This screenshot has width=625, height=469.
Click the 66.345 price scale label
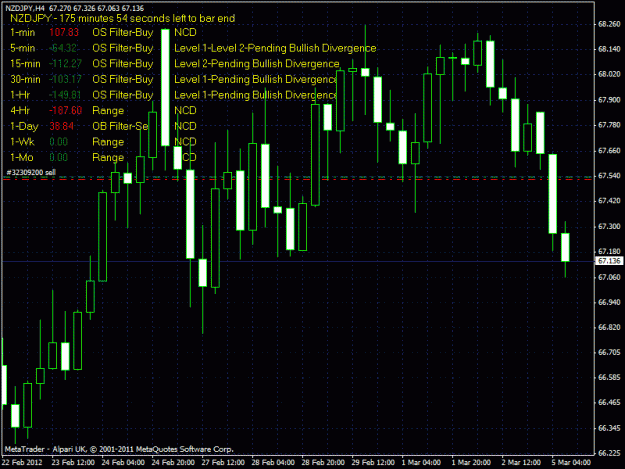click(x=609, y=428)
